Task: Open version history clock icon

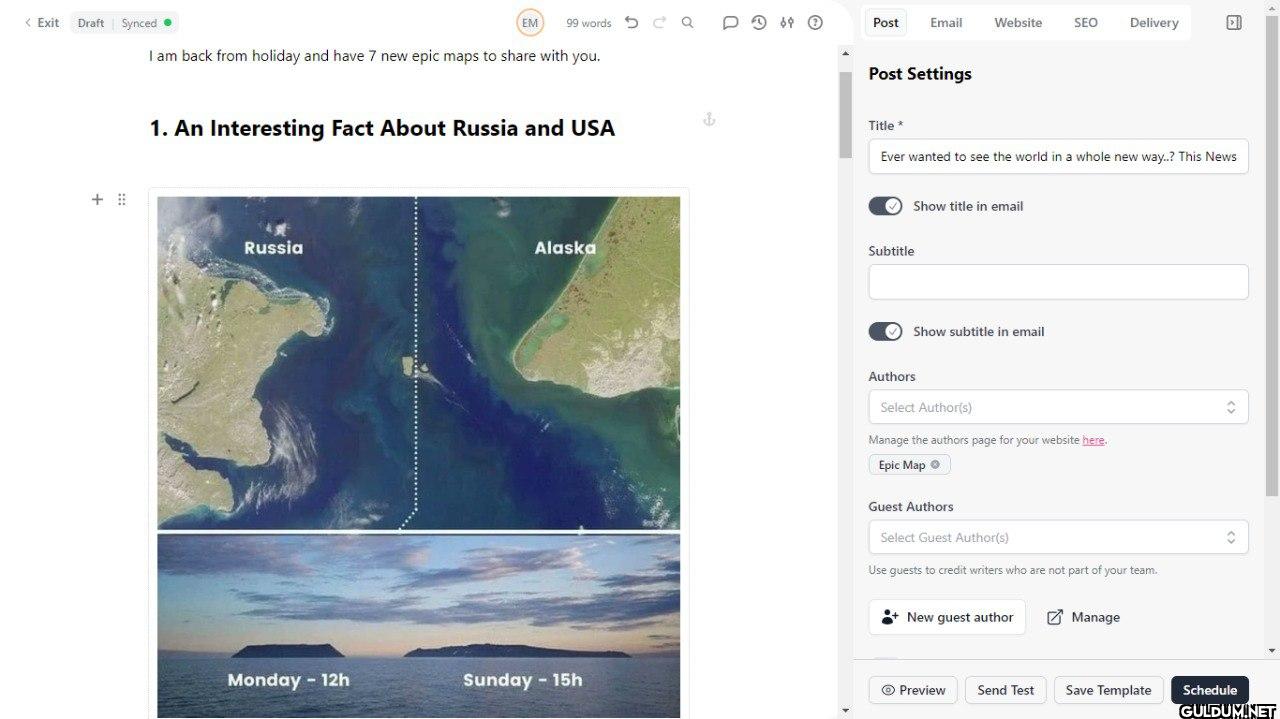Action: click(x=759, y=22)
